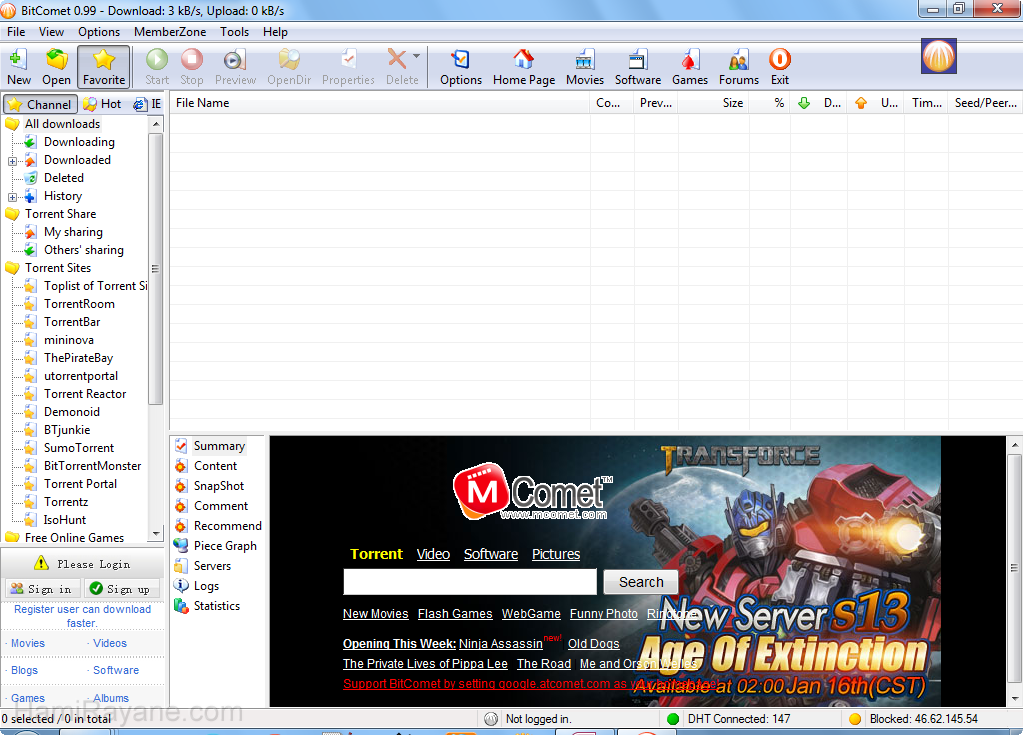The height and width of the screenshot is (735, 1023).
Task: Open the Summary detail tab
Action: click(219, 446)
